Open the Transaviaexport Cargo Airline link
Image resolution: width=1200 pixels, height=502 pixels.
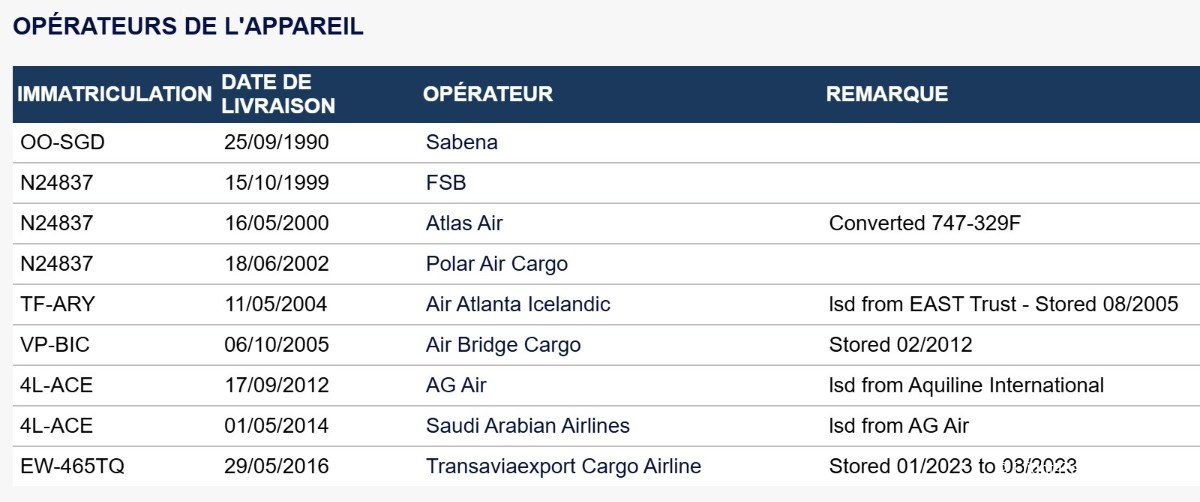click(x=563, y=466)
